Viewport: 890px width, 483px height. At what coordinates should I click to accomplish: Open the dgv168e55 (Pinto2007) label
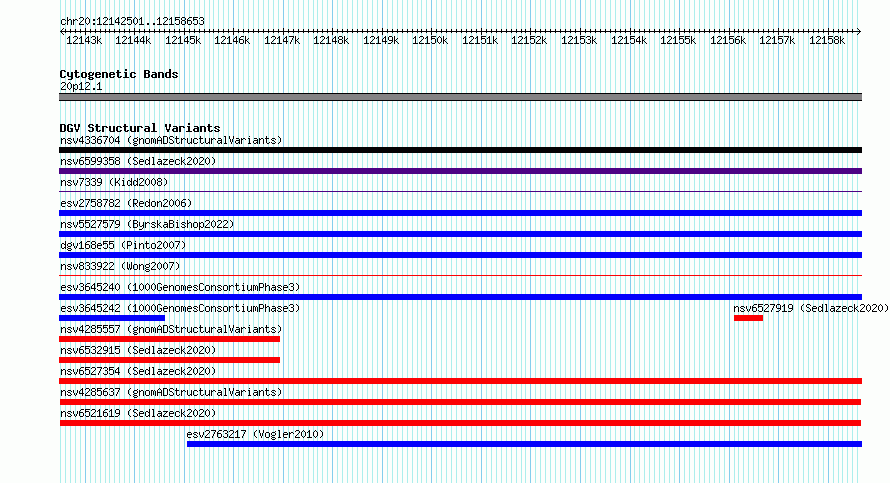[x=123, y=245]
